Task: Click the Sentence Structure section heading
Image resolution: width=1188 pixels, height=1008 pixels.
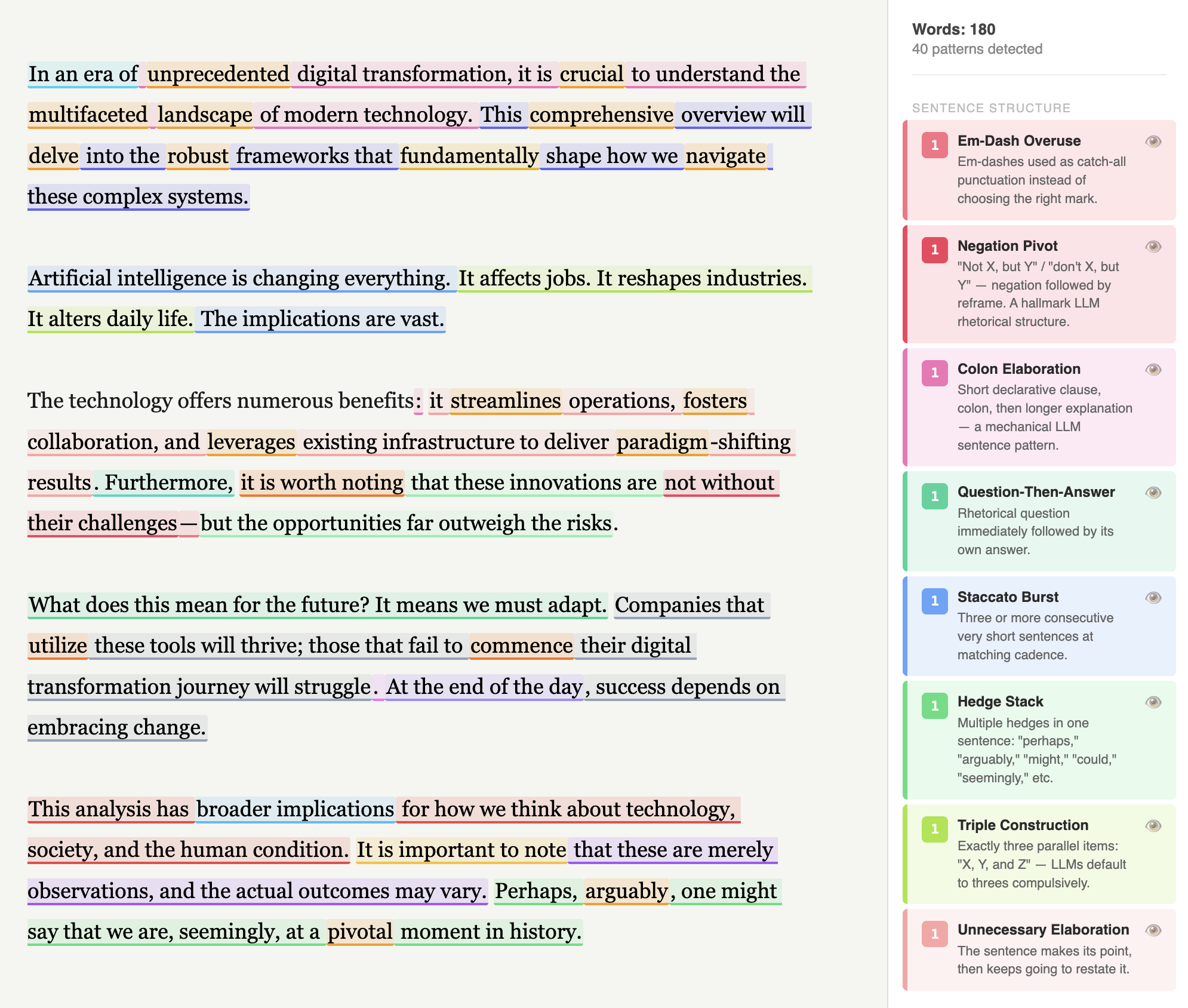Action: pos(991,108)
